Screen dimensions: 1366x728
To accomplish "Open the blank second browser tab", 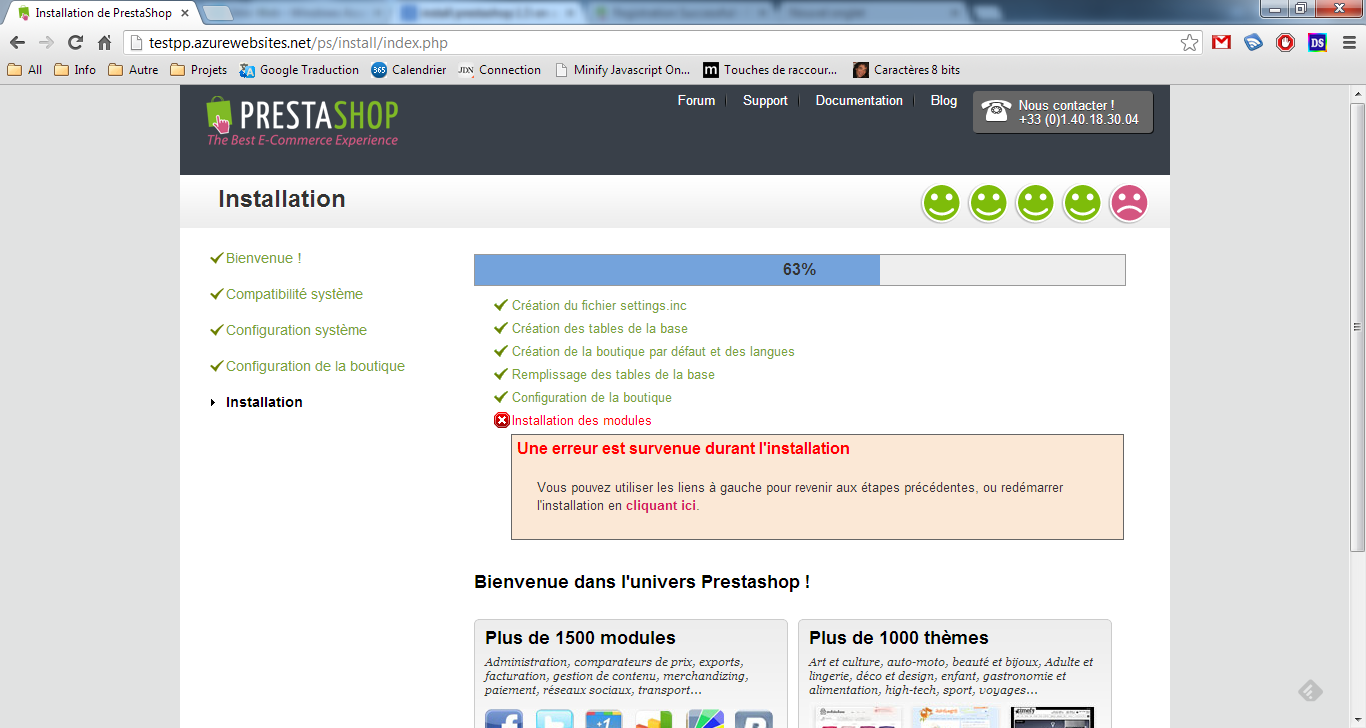I will pos(218,13).
